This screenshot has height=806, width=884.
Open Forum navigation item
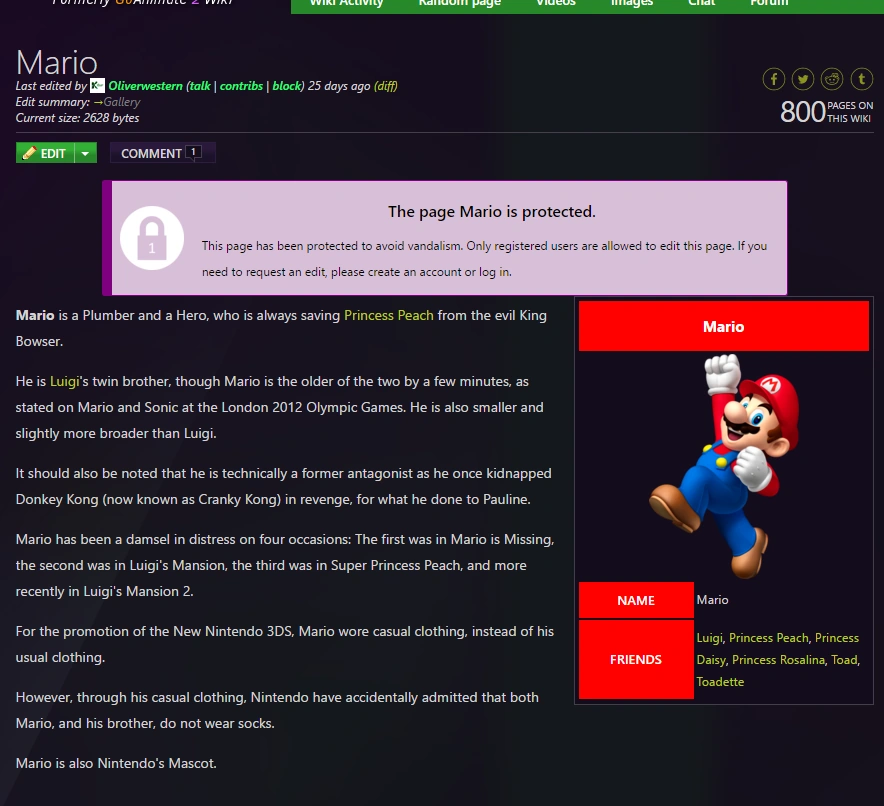coord(769,3)
